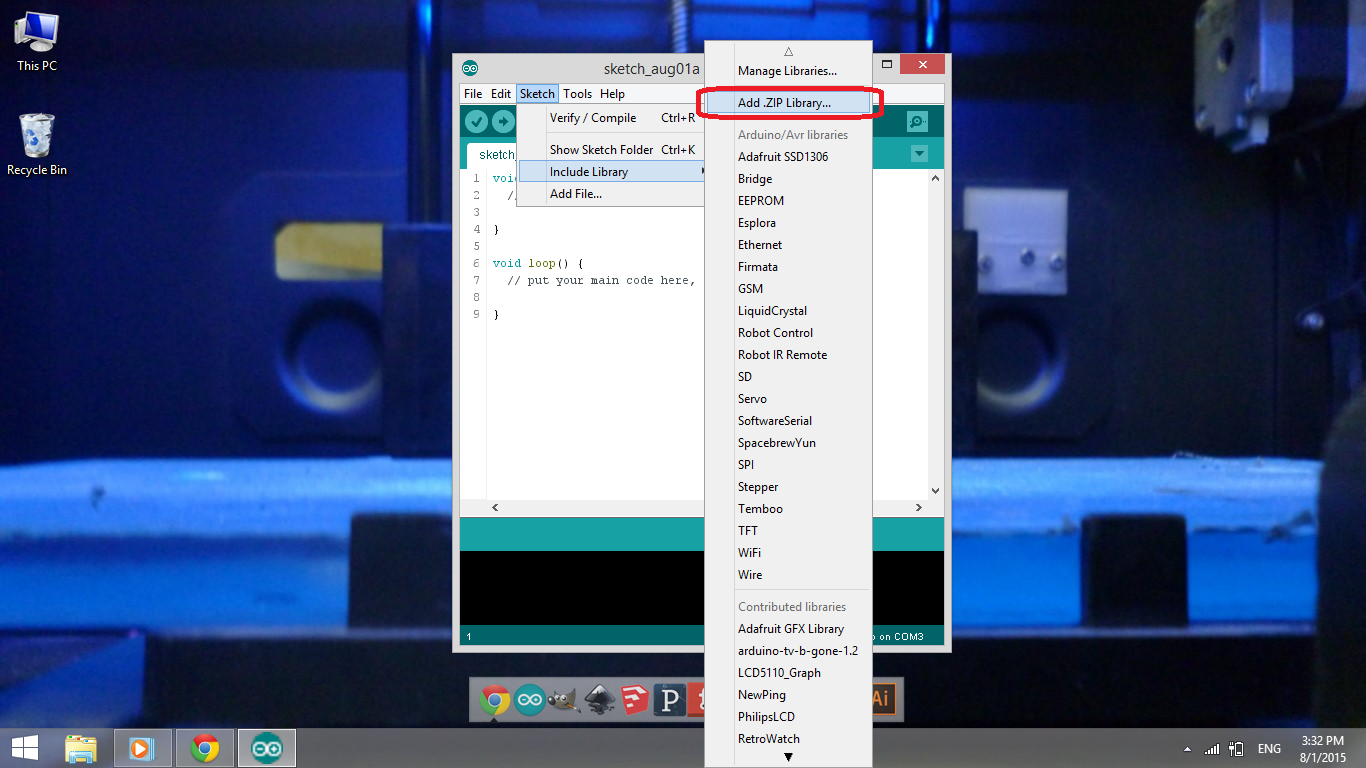
Task: Choose Show Sketch Folder menu entry
Action: point(611,150)
